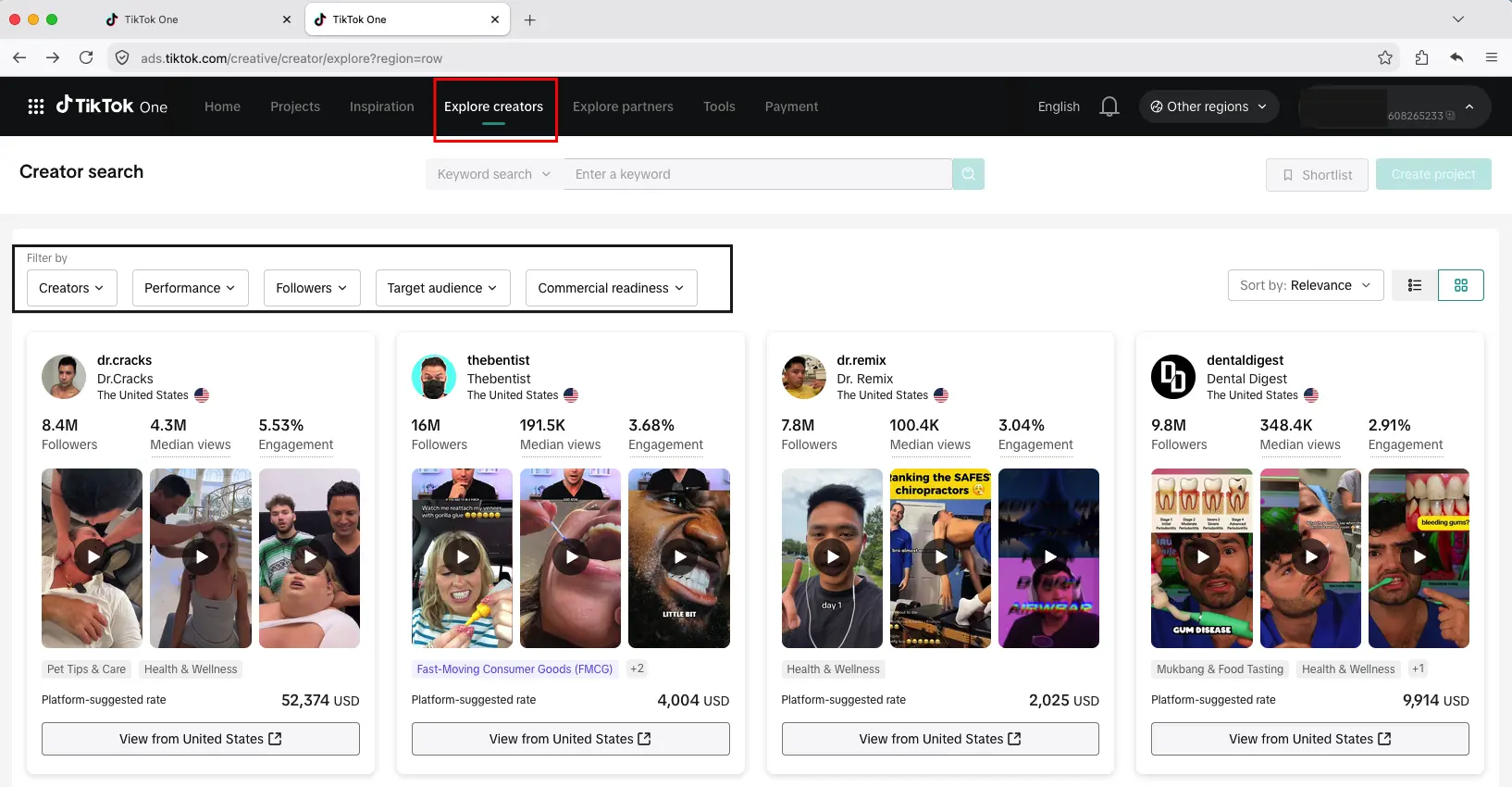Click the Mukbang & Food Tasting tag
Viewport: 1512px width, 787px height.
click(x=1220, y=668)
